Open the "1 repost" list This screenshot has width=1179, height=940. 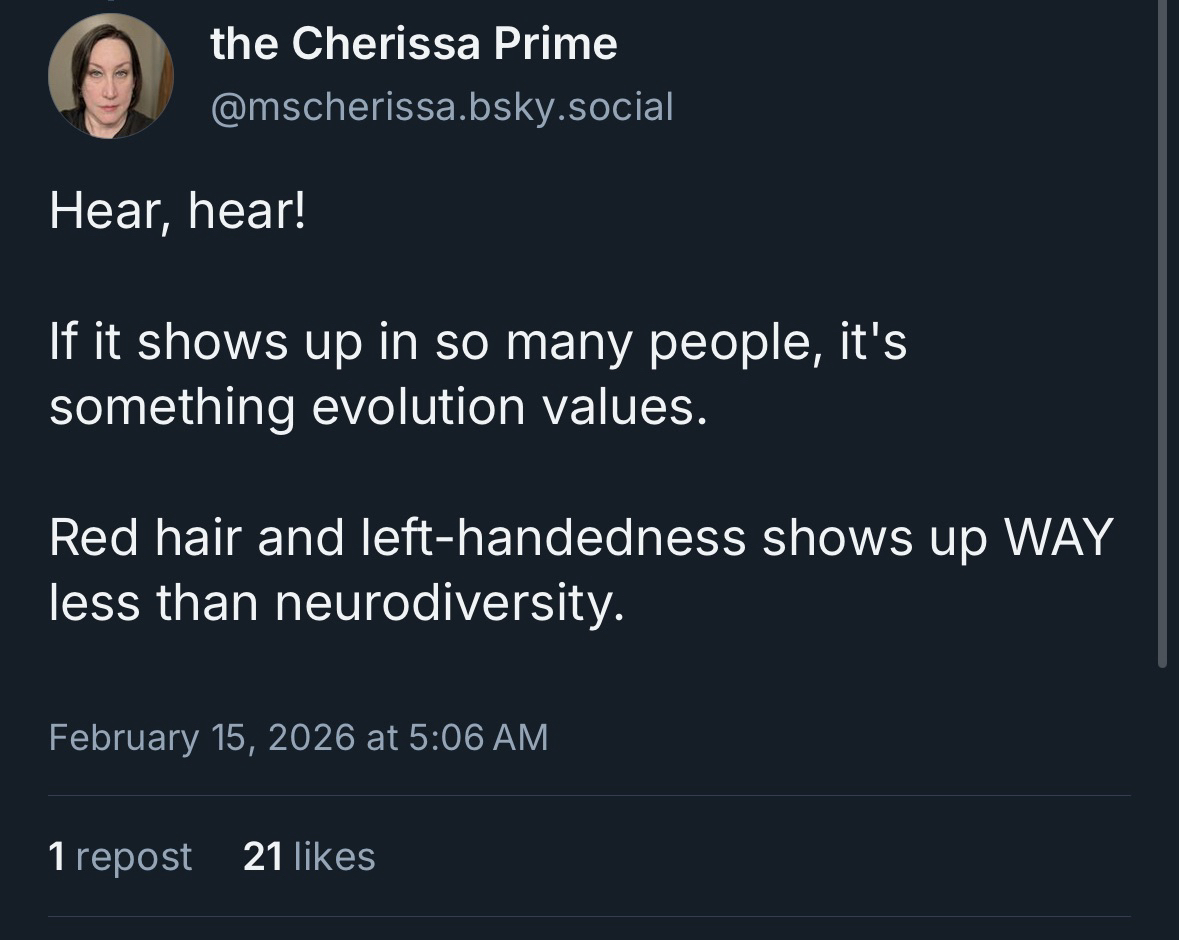coord(120,857)
